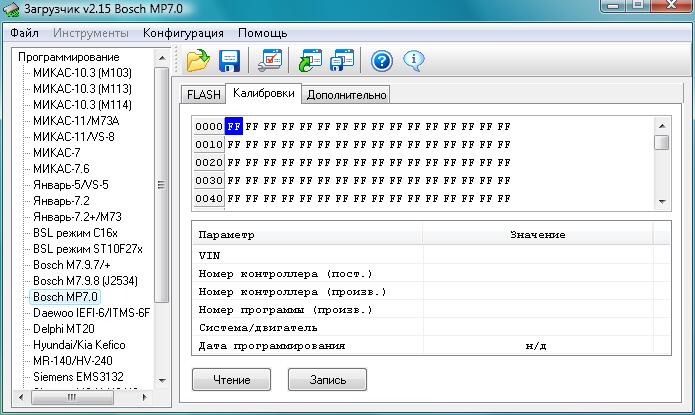Open the Инструменты menu
695x415 pixels.
click(91, 33)
